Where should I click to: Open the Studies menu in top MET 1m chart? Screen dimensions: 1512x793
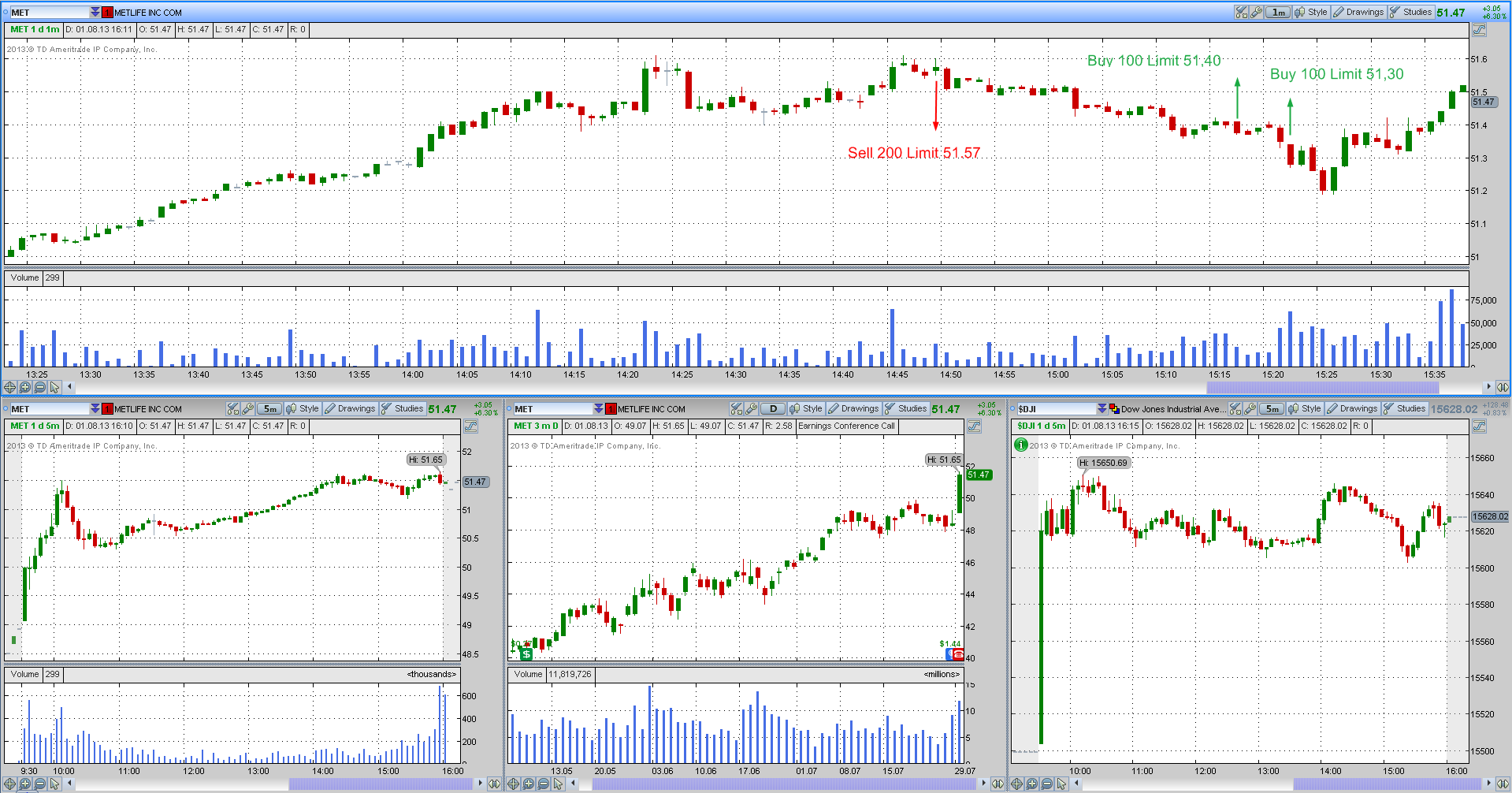(1410, 12)
